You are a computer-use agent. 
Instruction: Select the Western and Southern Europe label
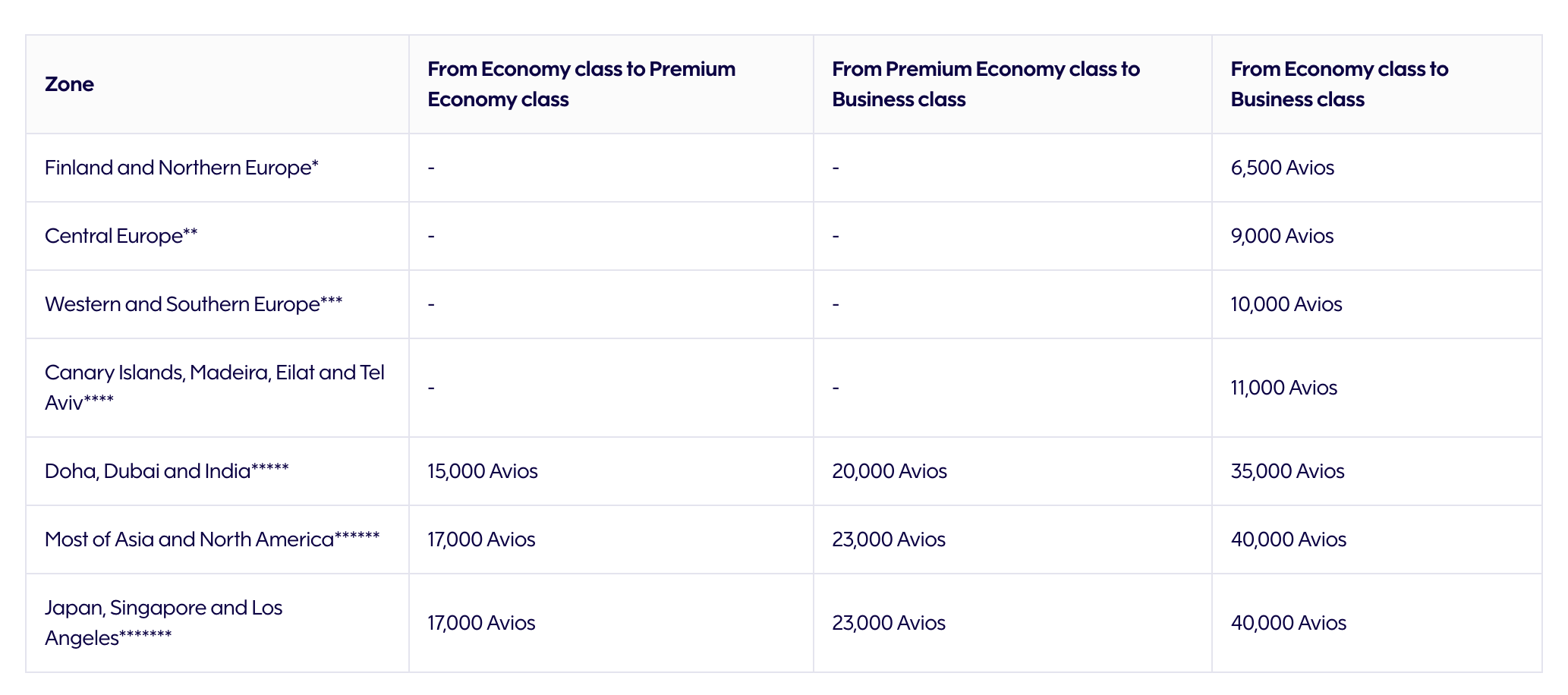click(194, 304)
